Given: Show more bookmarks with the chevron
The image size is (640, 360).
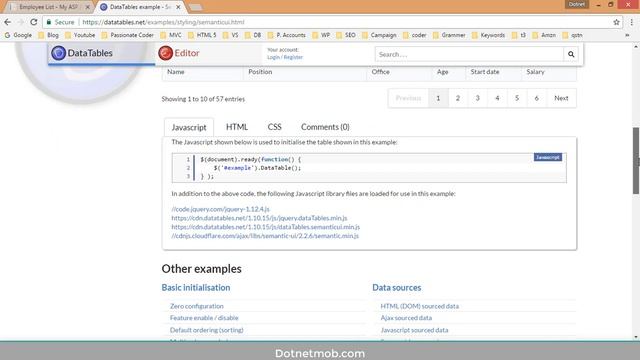Looking at the screenshot, I should 627,35.
